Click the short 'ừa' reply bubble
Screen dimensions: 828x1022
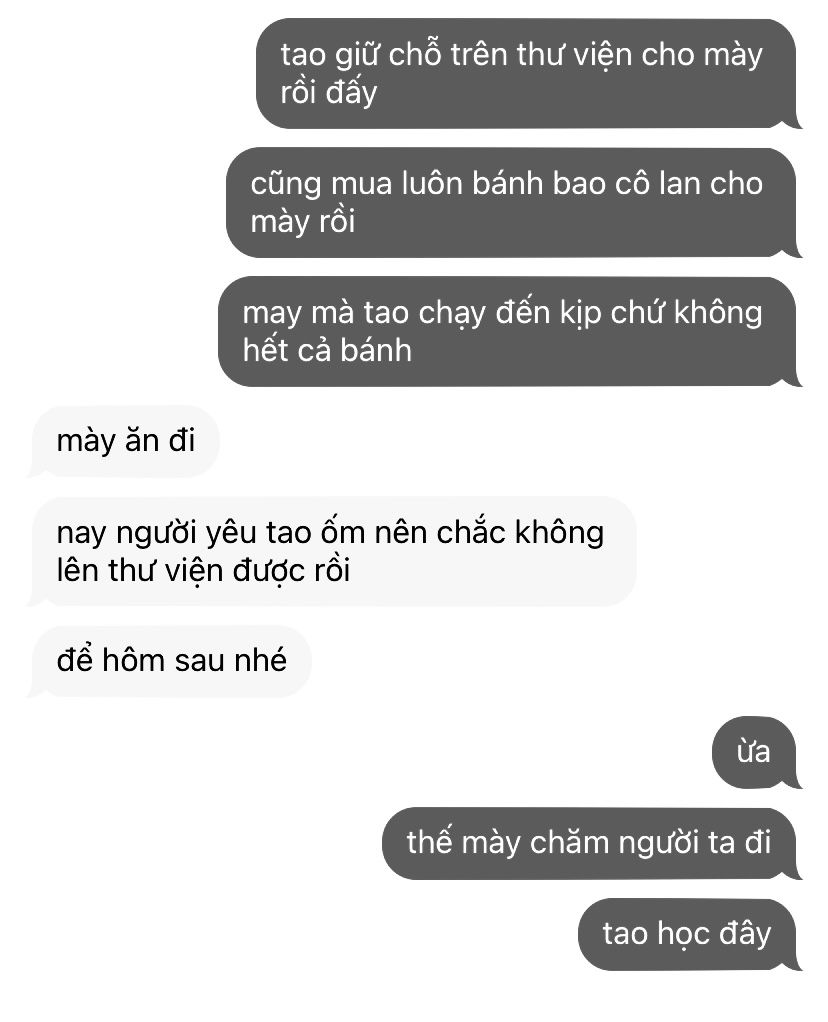pyautogui.click(x=754, y=753)
